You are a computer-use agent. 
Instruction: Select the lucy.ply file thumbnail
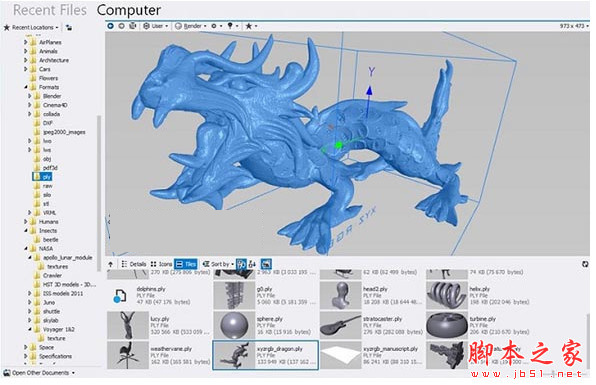[127, 325]
